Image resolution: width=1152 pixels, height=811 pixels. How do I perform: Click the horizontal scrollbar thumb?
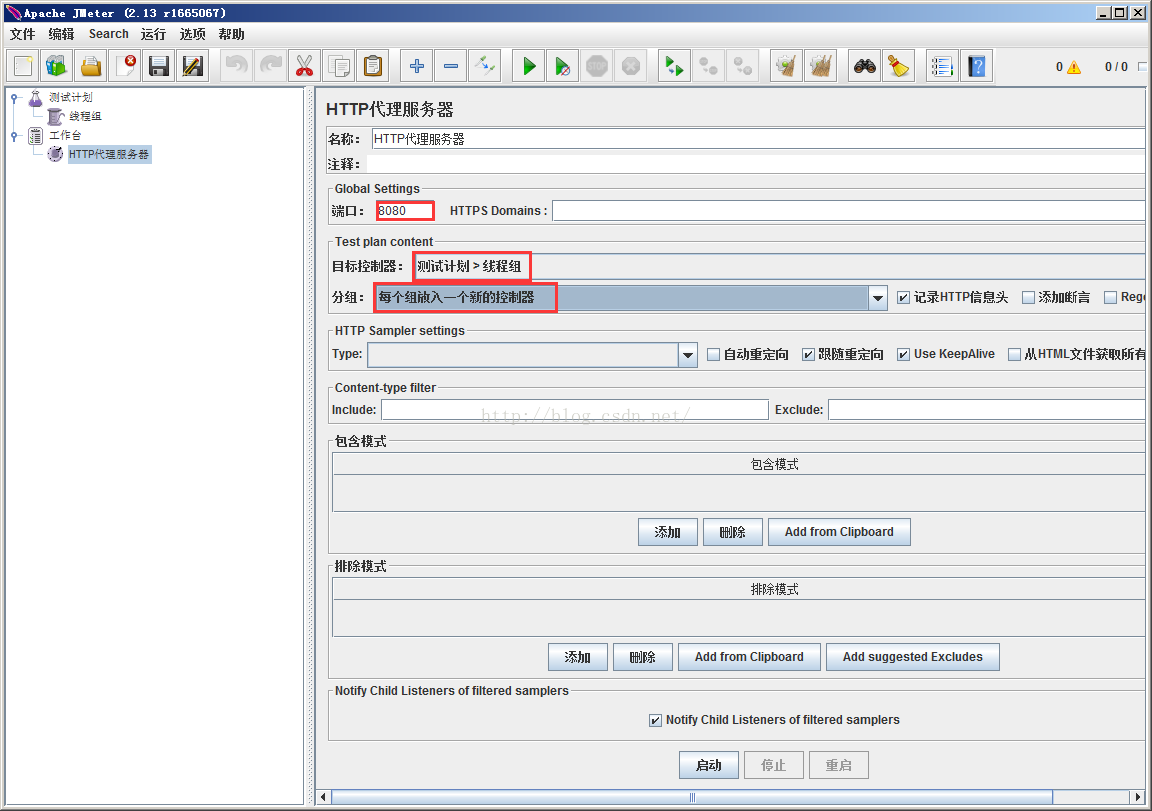692,797
